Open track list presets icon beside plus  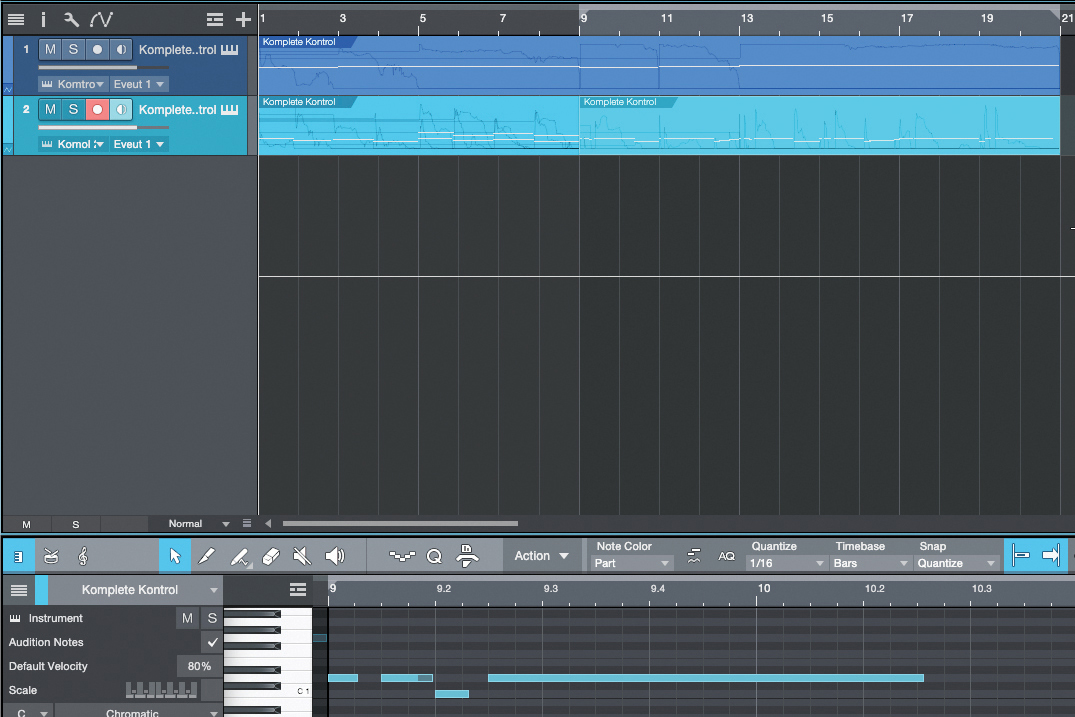pos(215,20)
